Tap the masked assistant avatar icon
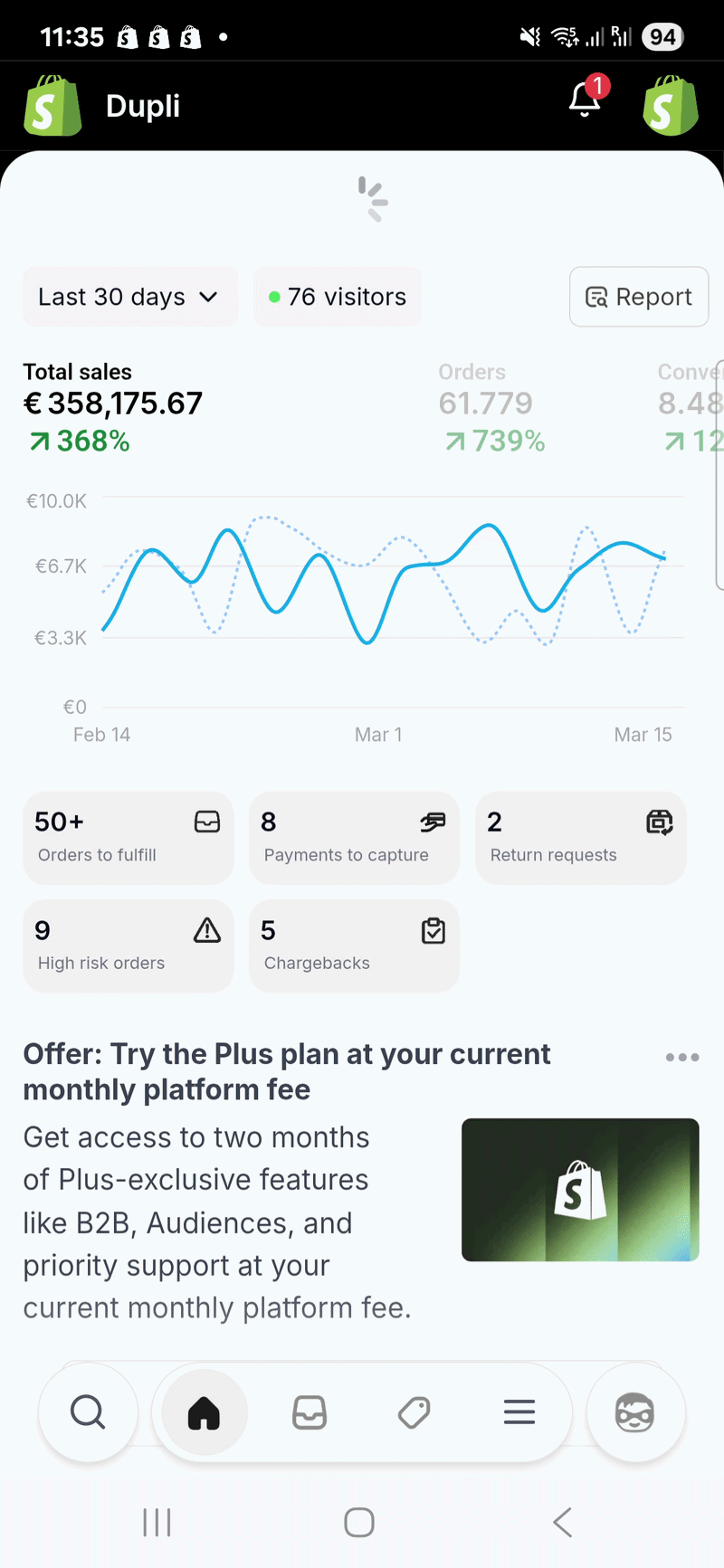Screen dimensions: 724x1568 635,1412
